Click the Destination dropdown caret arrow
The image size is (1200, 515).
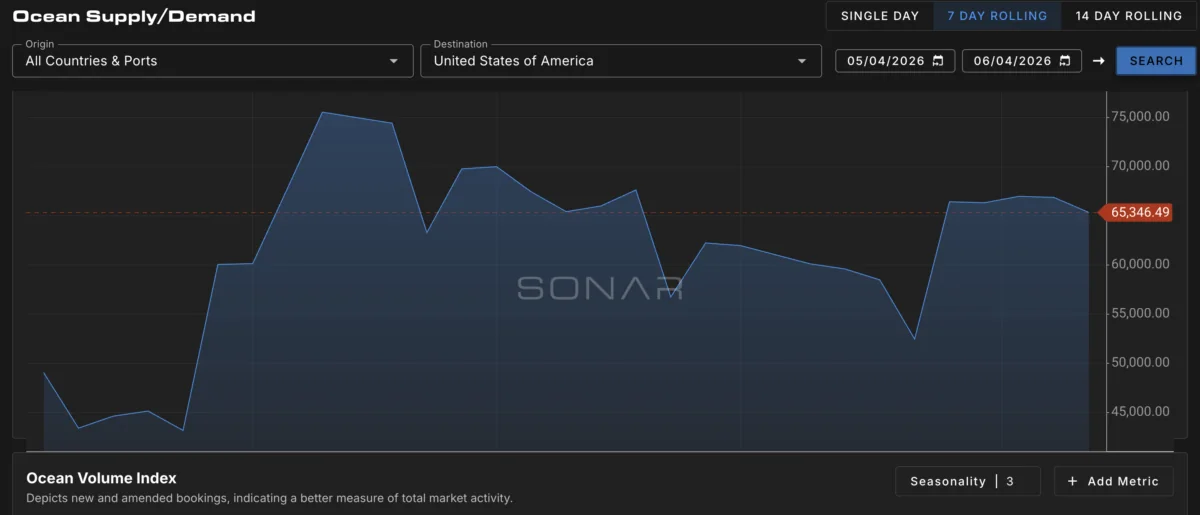pos(801,61)
